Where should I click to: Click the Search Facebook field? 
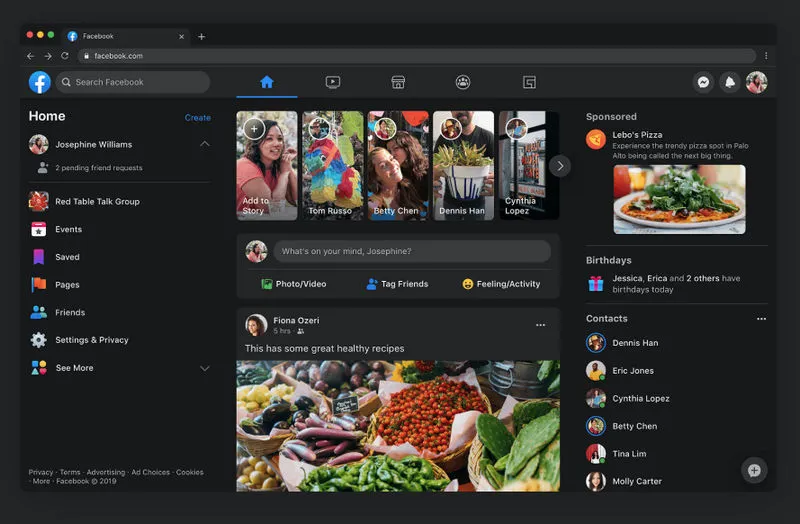tap(133, 82)
